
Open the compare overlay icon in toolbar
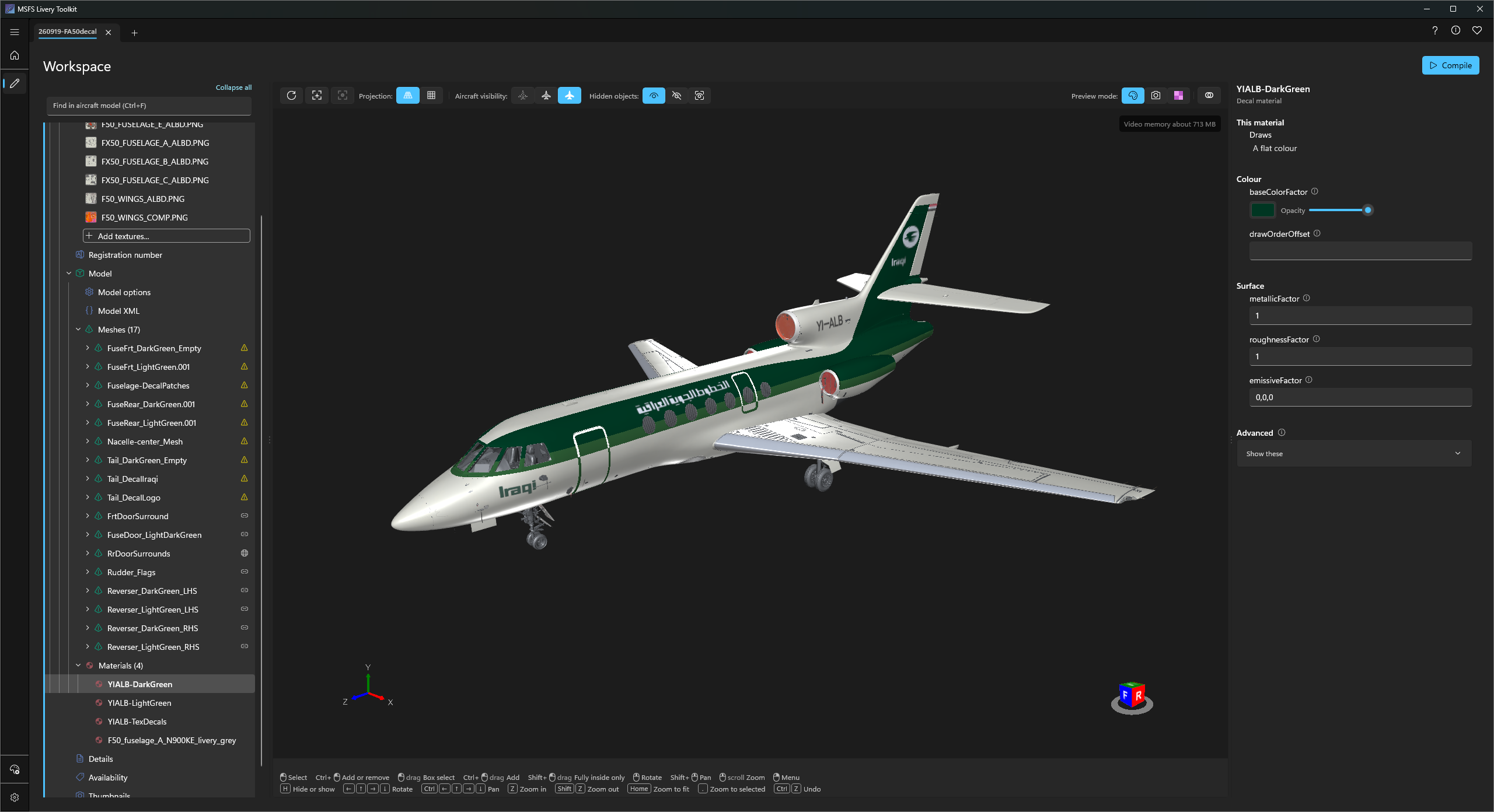click(x=1209, y=96)
